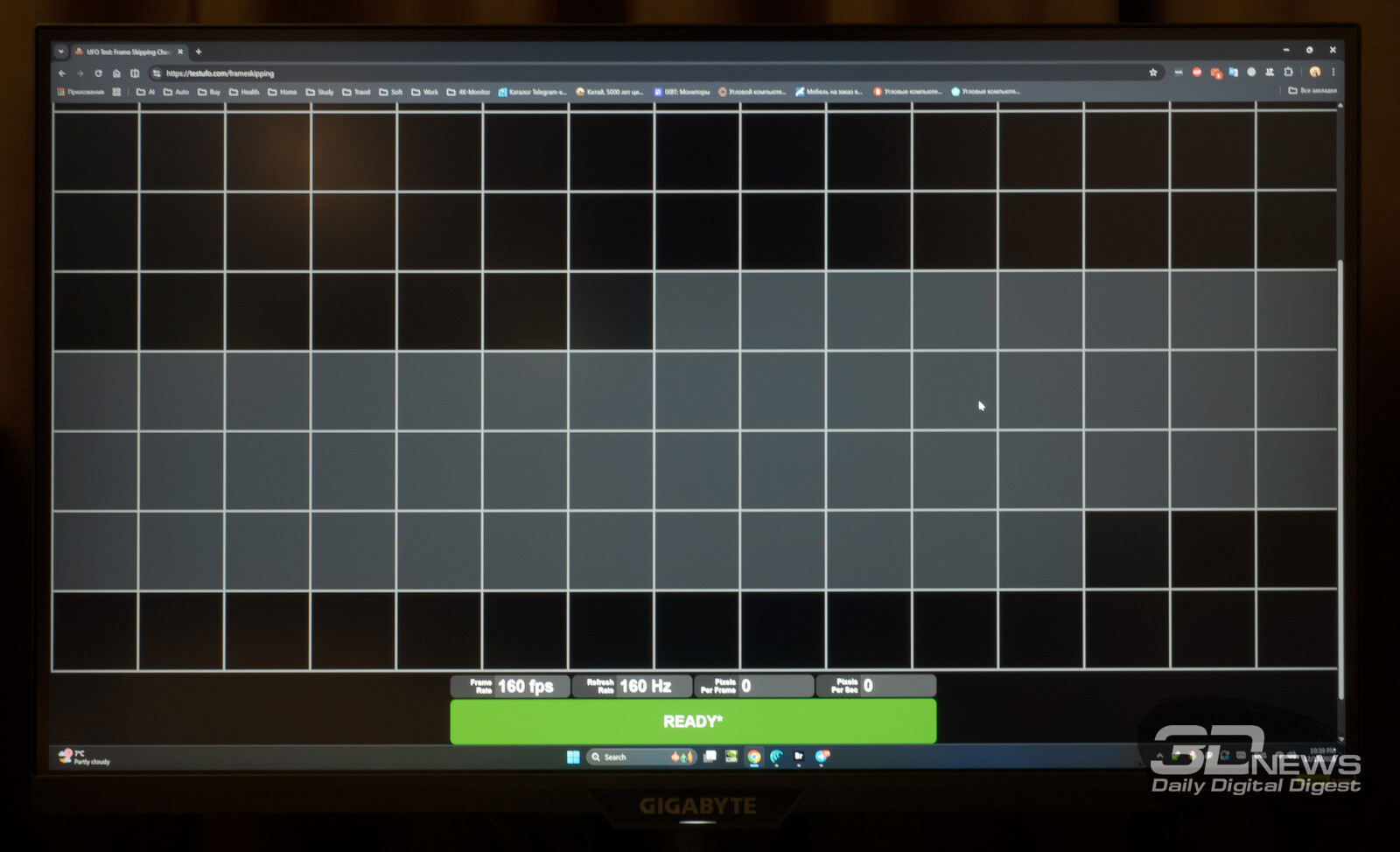
Task: Click the browser back arrow
Action: (61, 73)
